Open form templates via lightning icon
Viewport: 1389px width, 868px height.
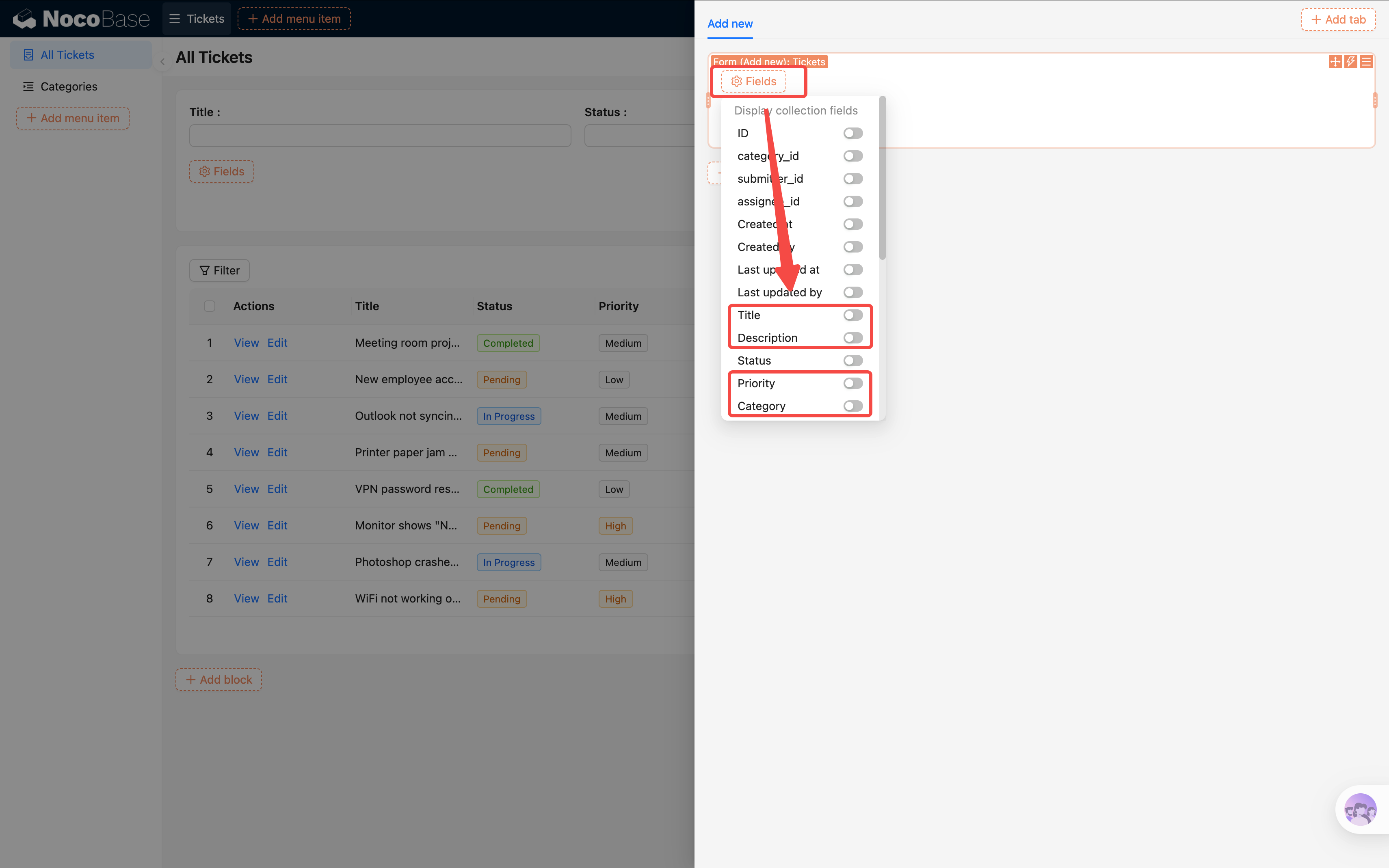(1350, 62)
